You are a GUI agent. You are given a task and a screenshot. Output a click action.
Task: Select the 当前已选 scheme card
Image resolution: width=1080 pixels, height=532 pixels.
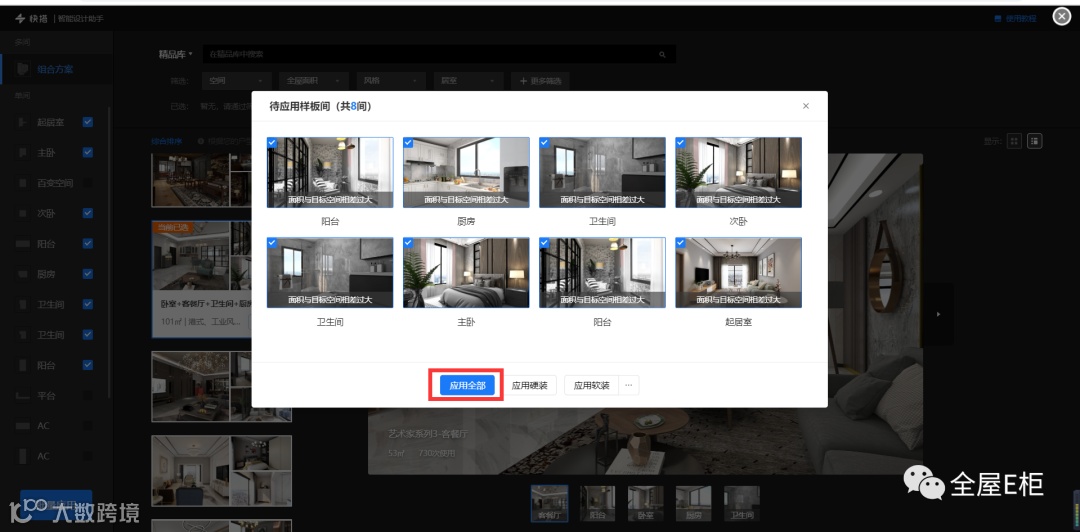201,279
